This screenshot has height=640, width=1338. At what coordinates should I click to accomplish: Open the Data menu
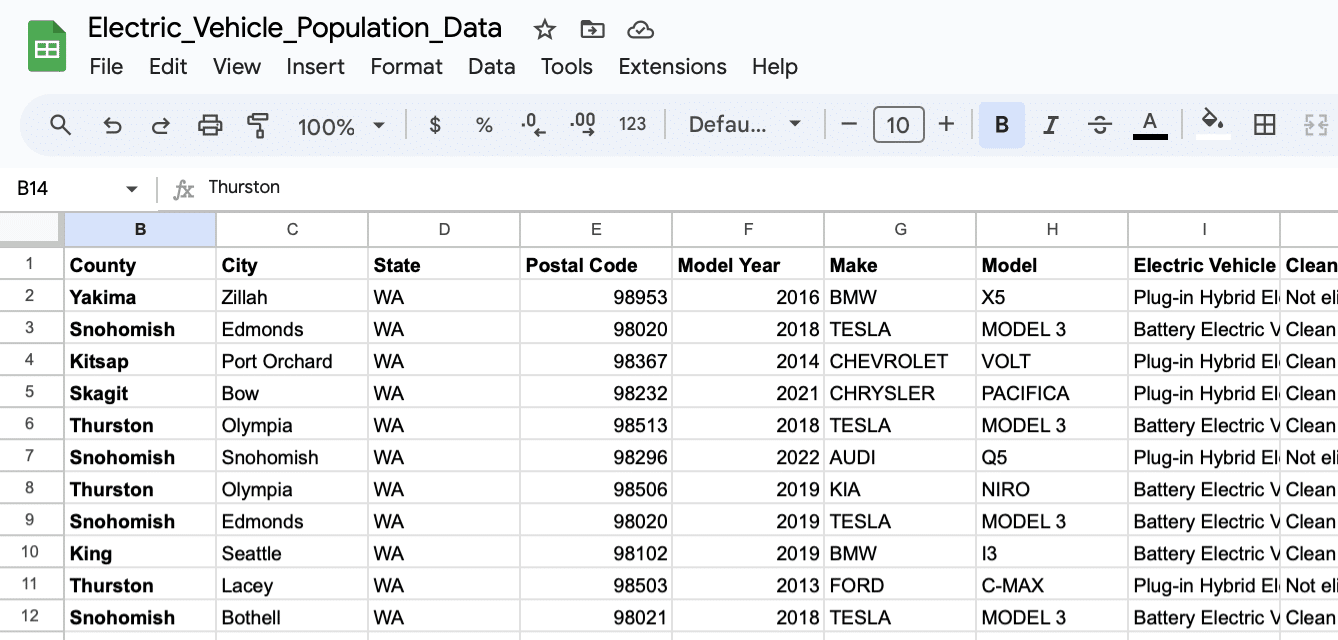[492, 67]
